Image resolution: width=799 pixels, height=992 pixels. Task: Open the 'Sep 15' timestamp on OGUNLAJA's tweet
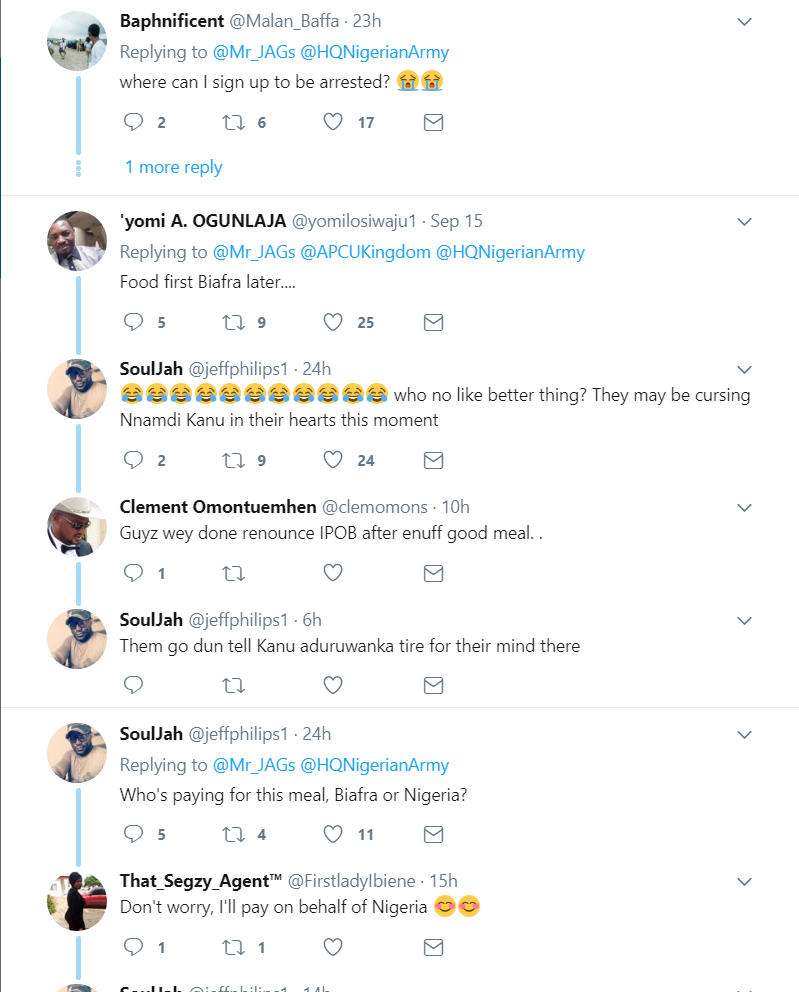459,221
